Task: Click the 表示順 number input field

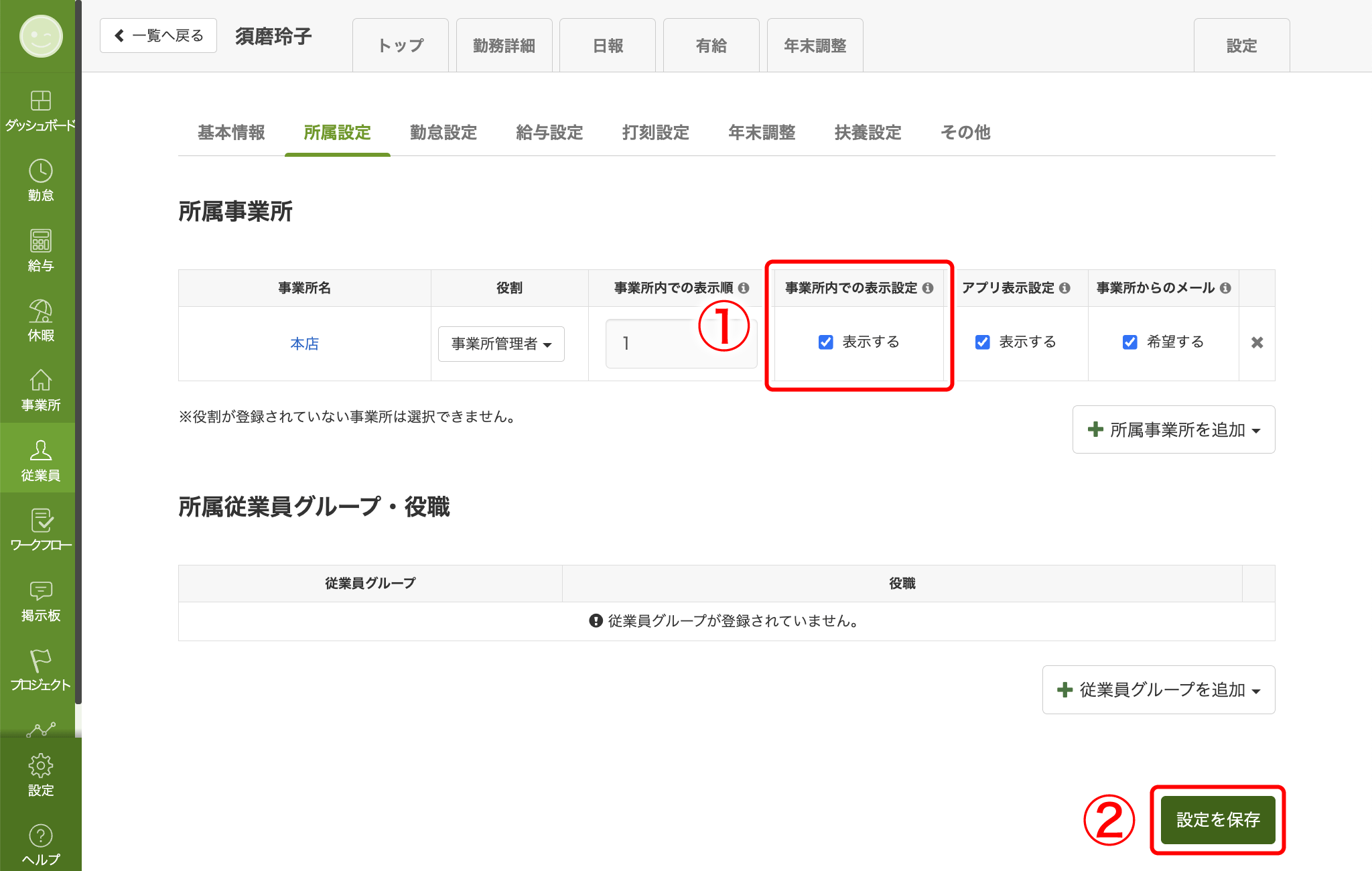Action: 681,344
